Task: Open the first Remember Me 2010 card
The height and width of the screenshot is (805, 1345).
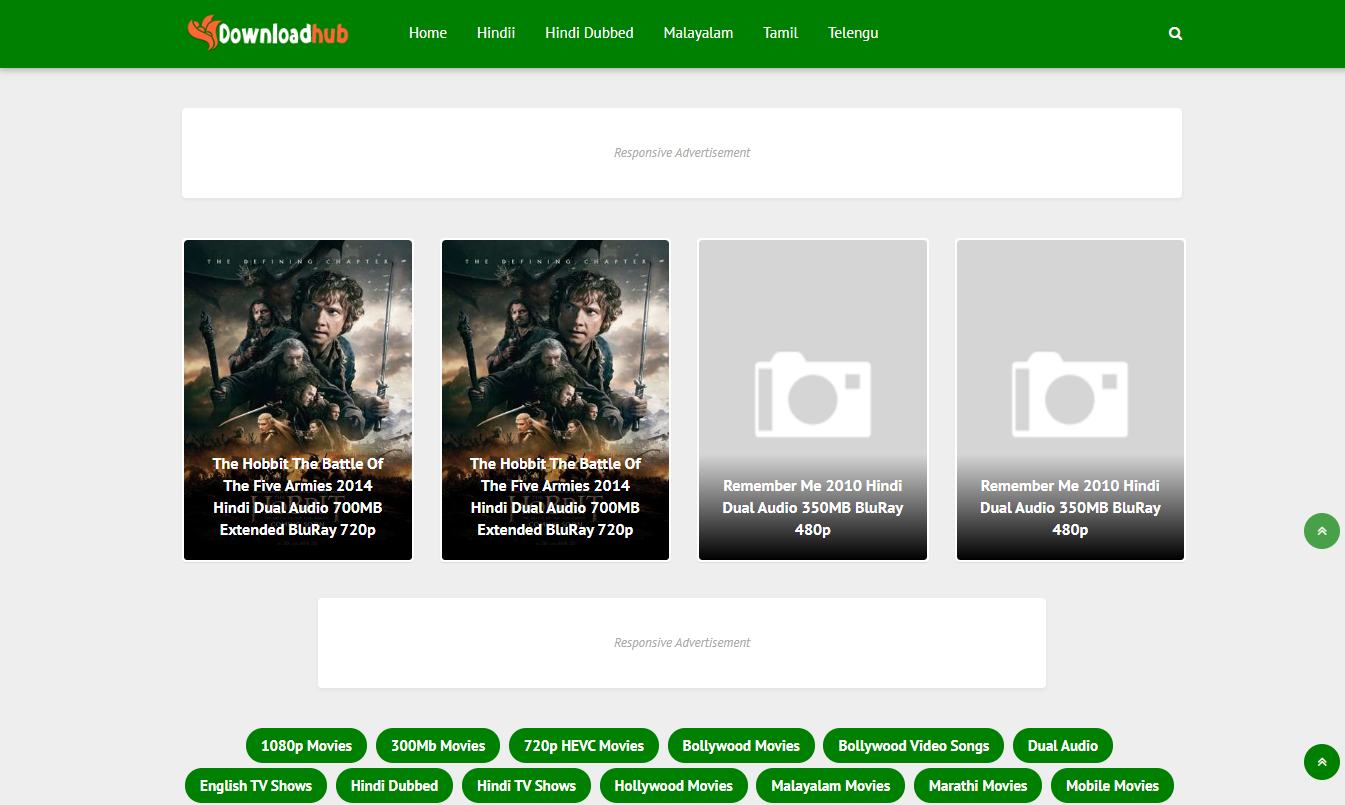Action: 813,400
